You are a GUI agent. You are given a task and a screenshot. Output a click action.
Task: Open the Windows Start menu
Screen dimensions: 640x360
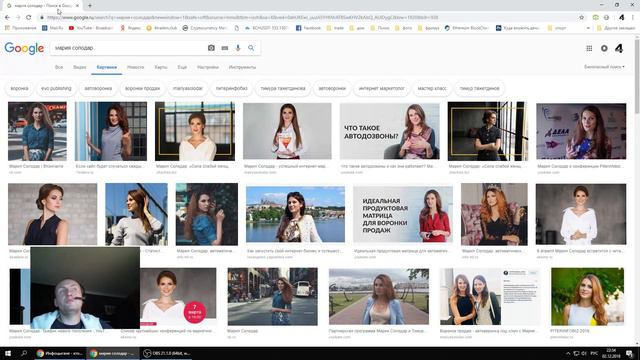pos(8,353)
